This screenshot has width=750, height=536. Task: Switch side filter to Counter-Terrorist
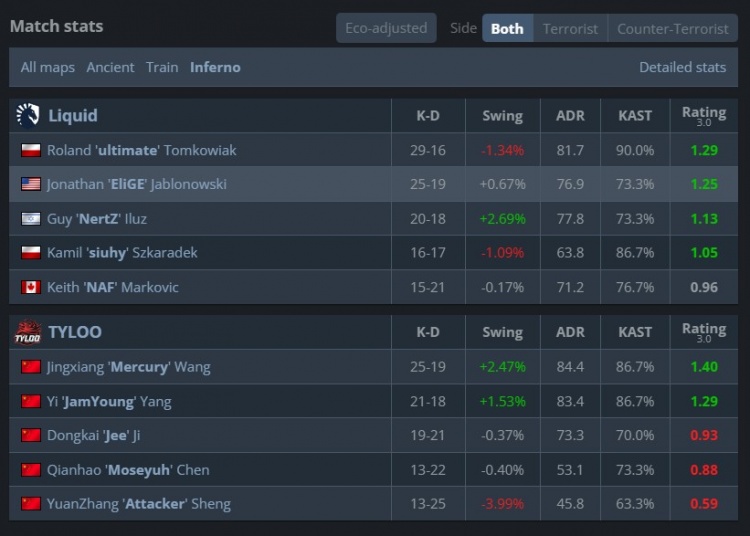(x=672, y=28)
